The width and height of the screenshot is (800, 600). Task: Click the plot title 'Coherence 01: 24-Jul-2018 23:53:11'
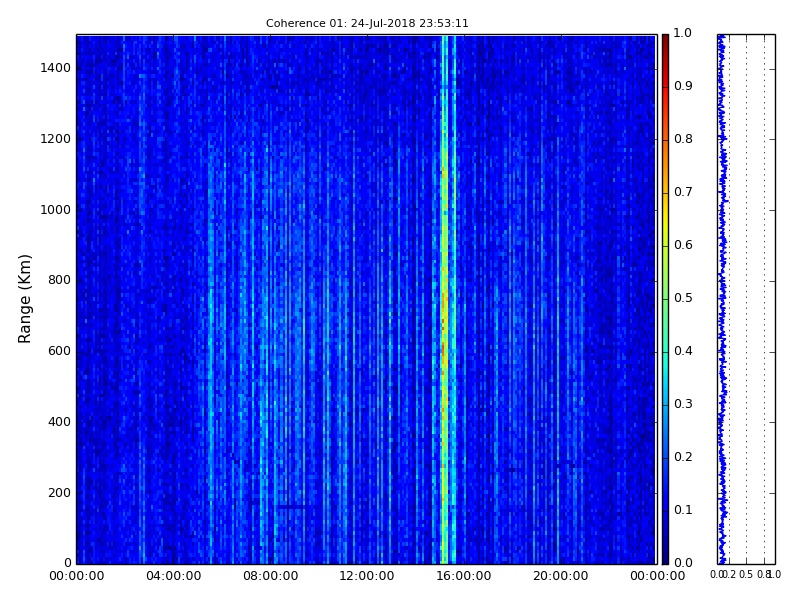click(x=367, y=23)
